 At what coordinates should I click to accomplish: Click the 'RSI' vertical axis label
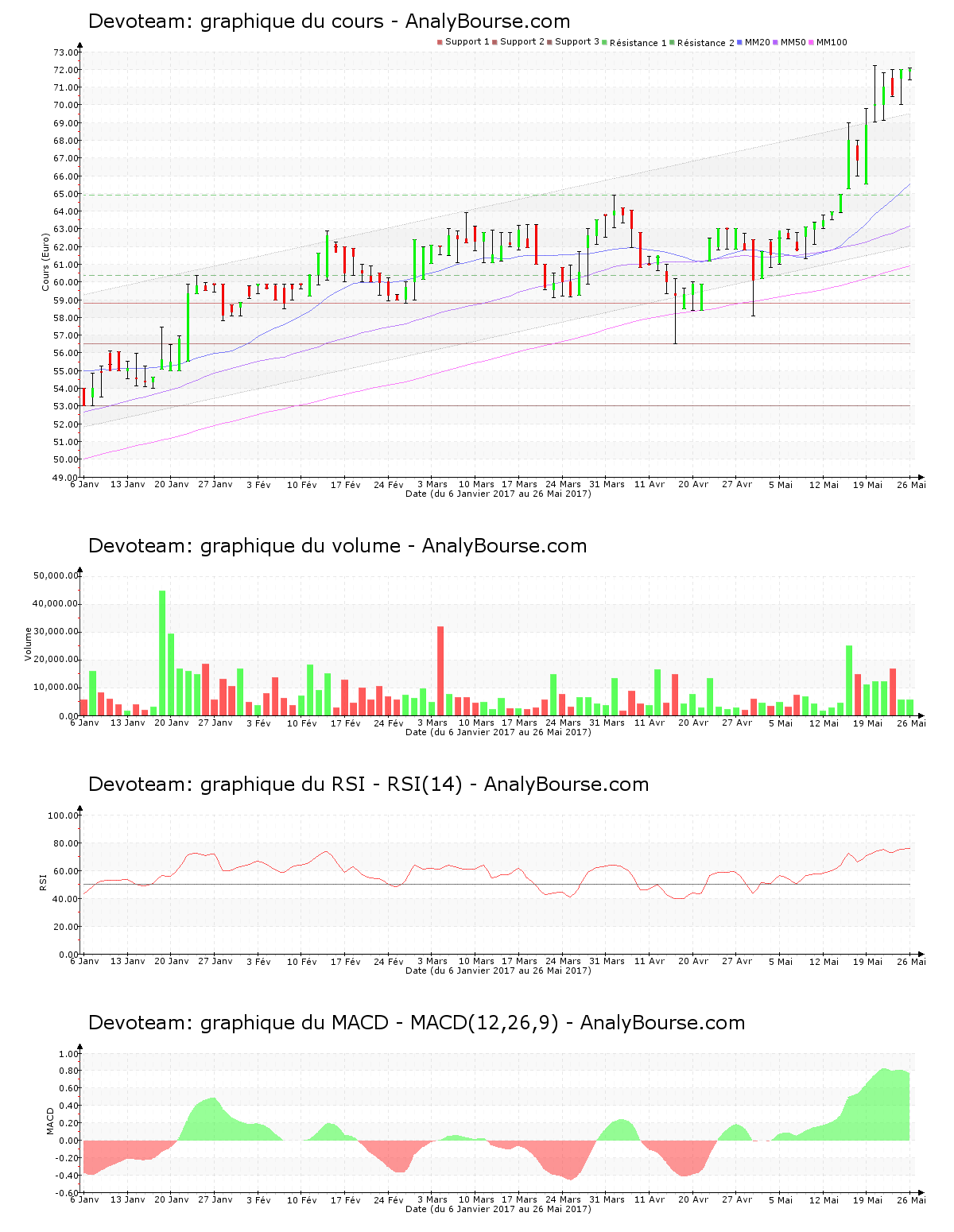click(43, 881)
